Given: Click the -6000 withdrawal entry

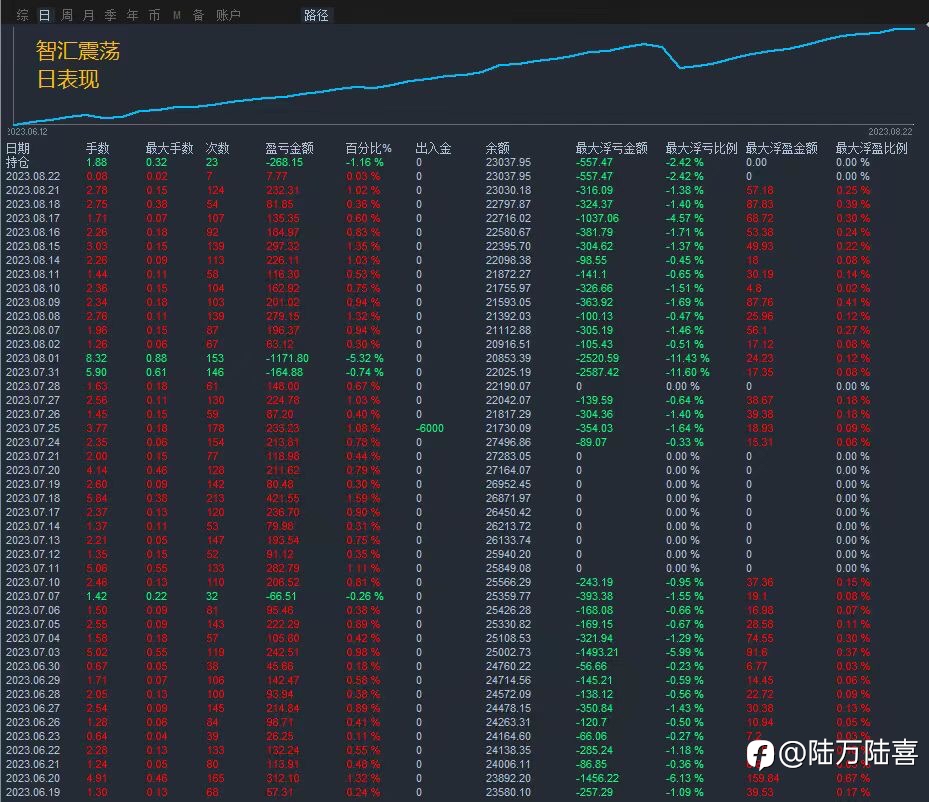Looking at the screenshot, I should click(430, 428).
